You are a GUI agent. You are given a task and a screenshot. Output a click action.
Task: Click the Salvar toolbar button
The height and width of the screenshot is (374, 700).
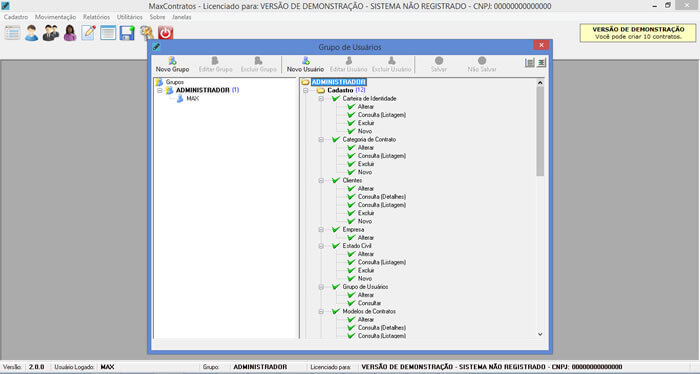(x=439, y=65)
